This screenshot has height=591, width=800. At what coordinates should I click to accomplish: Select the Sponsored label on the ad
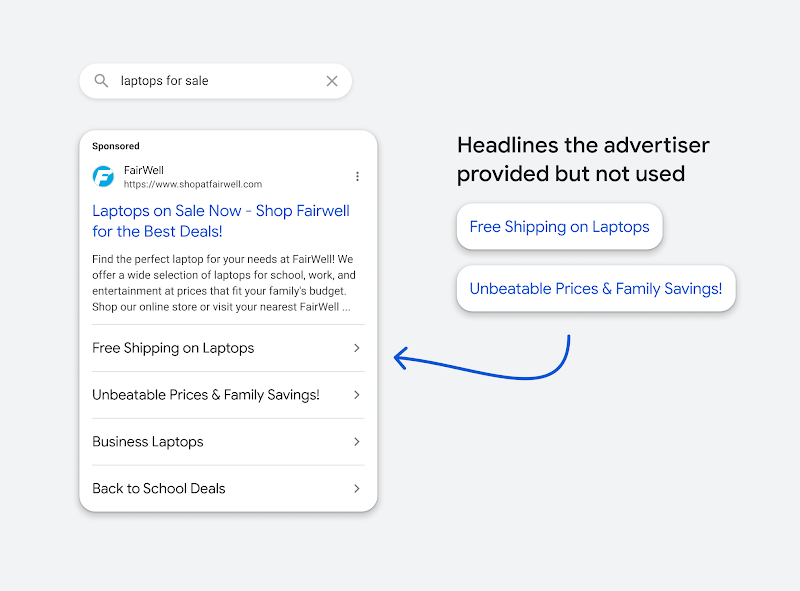(x=115, y=146)
